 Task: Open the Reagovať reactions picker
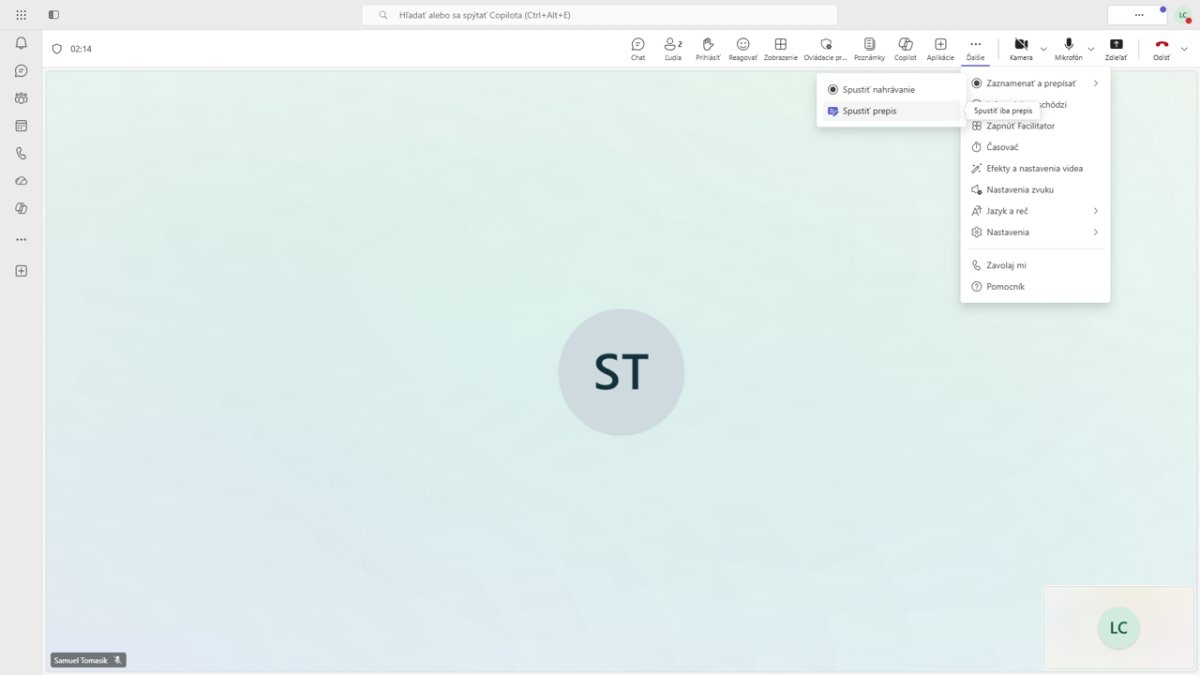tap(743, 48)
